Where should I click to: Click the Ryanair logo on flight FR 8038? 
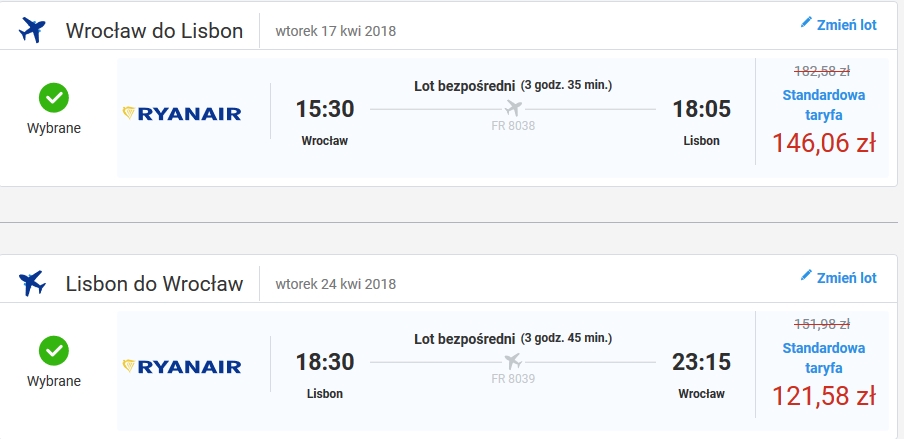click(182, 114)
